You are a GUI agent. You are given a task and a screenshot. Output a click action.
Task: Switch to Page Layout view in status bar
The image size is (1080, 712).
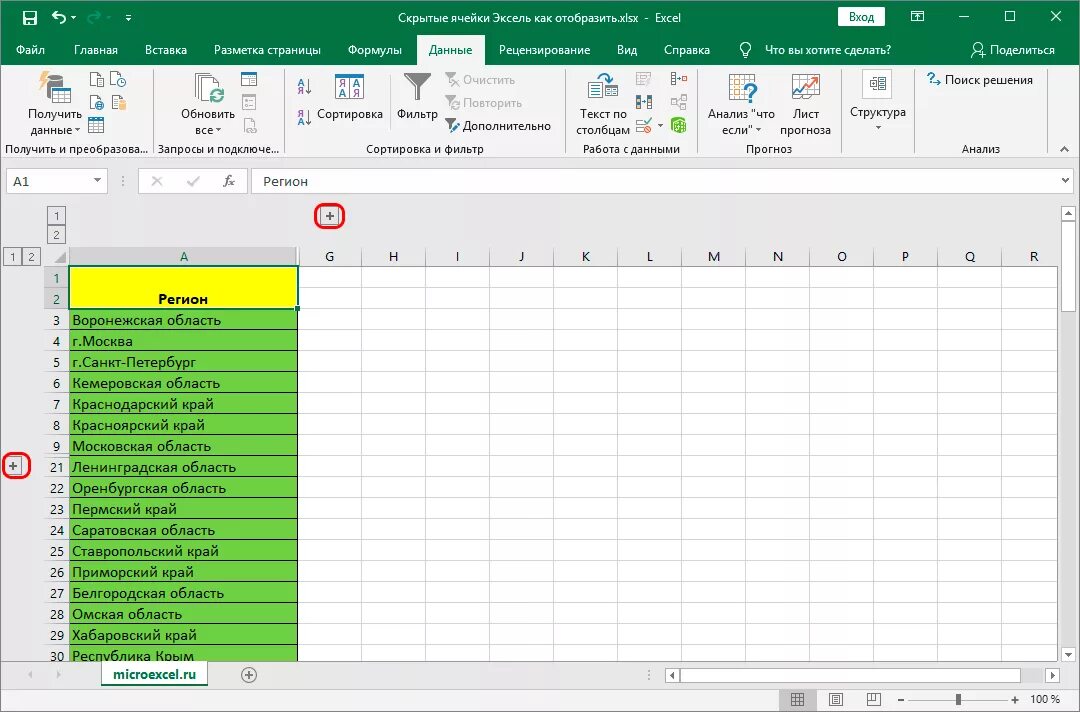[835, 700]
